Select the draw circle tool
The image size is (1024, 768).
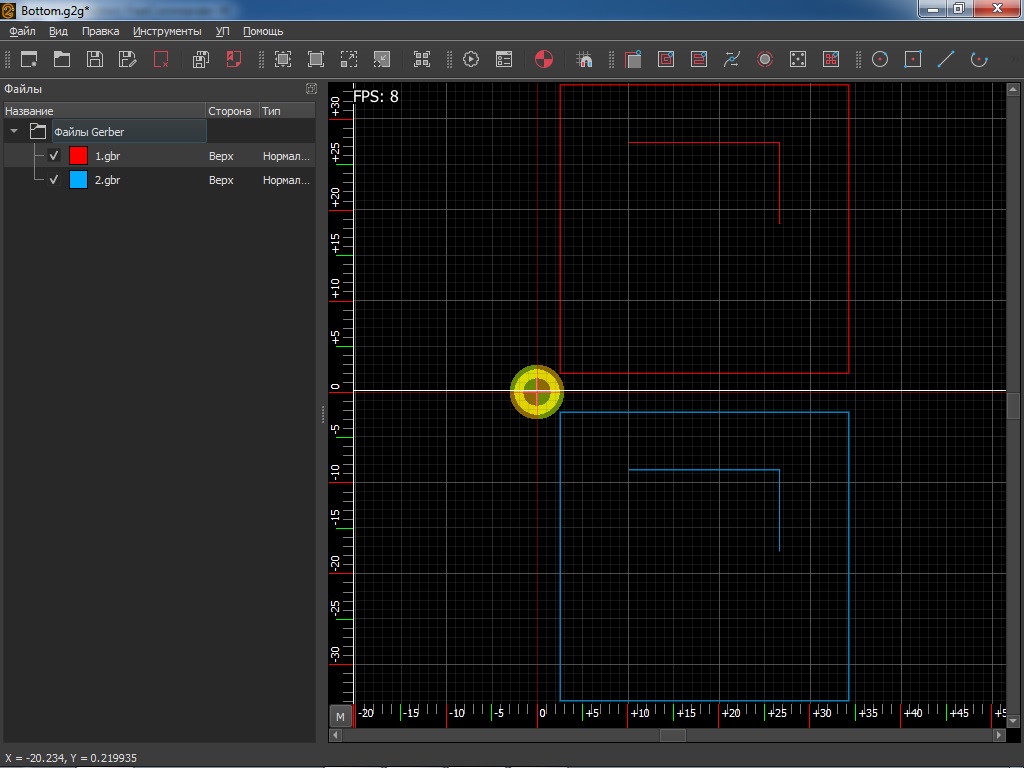[880, 59]
